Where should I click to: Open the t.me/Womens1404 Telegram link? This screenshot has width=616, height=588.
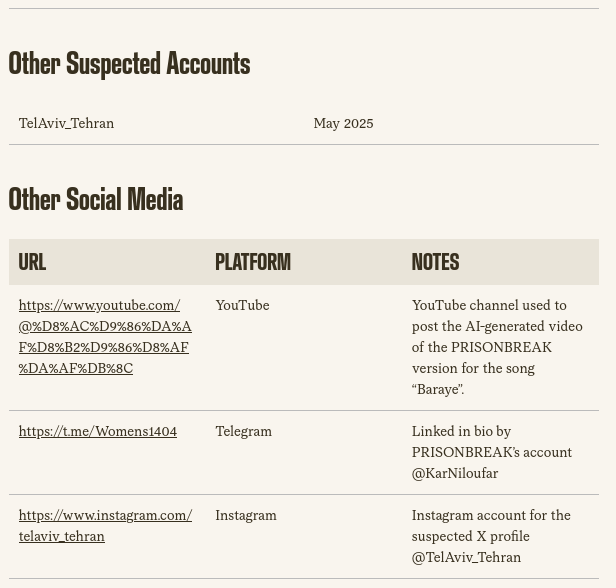(x=97, y=431)
